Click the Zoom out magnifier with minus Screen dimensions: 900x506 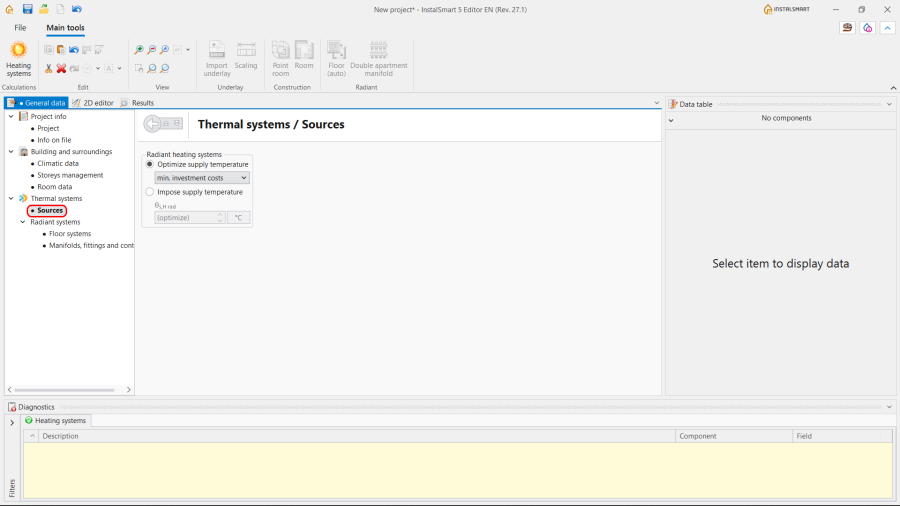[x=152, y=50]
